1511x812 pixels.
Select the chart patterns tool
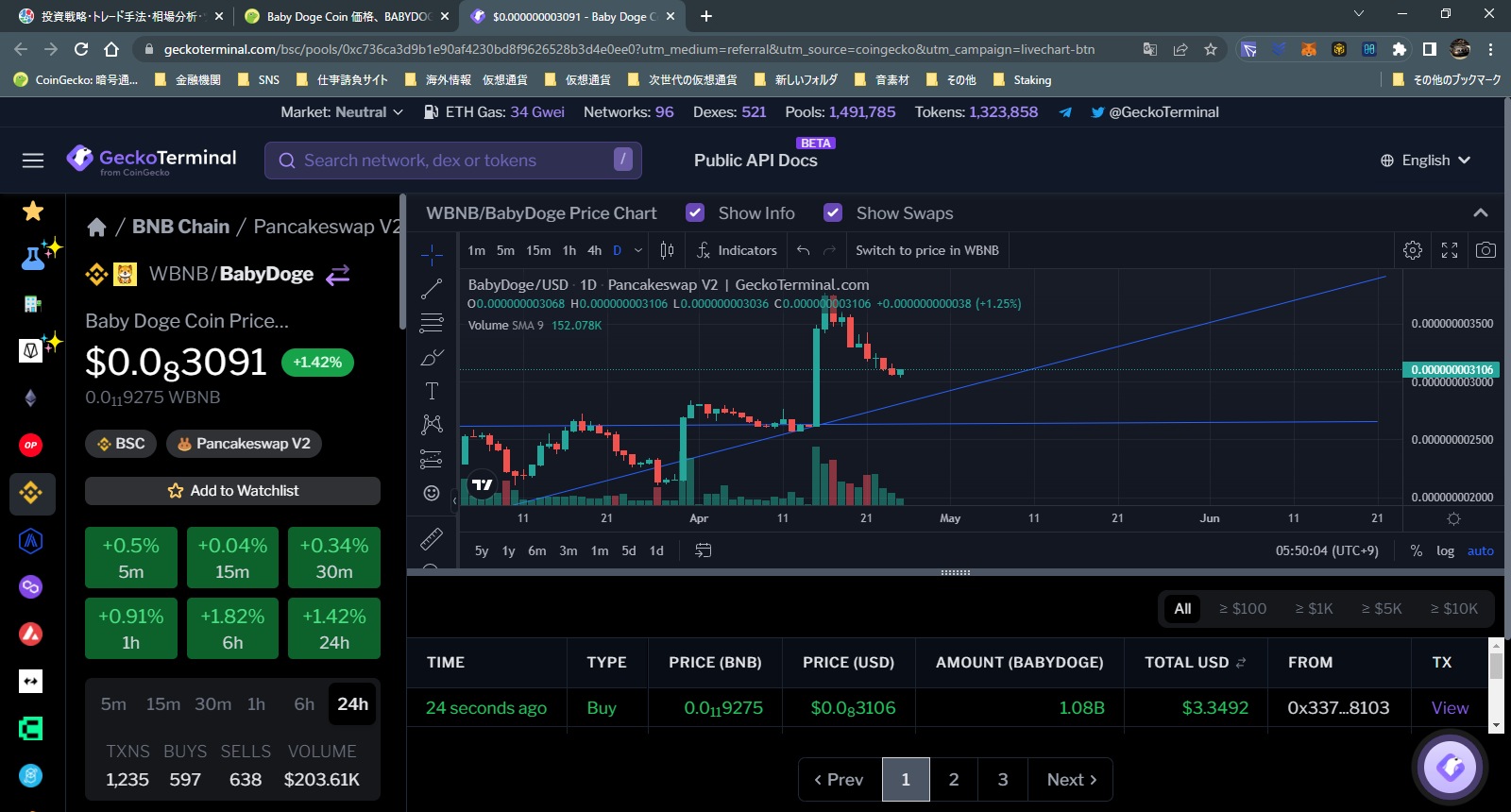pos(432,425)
